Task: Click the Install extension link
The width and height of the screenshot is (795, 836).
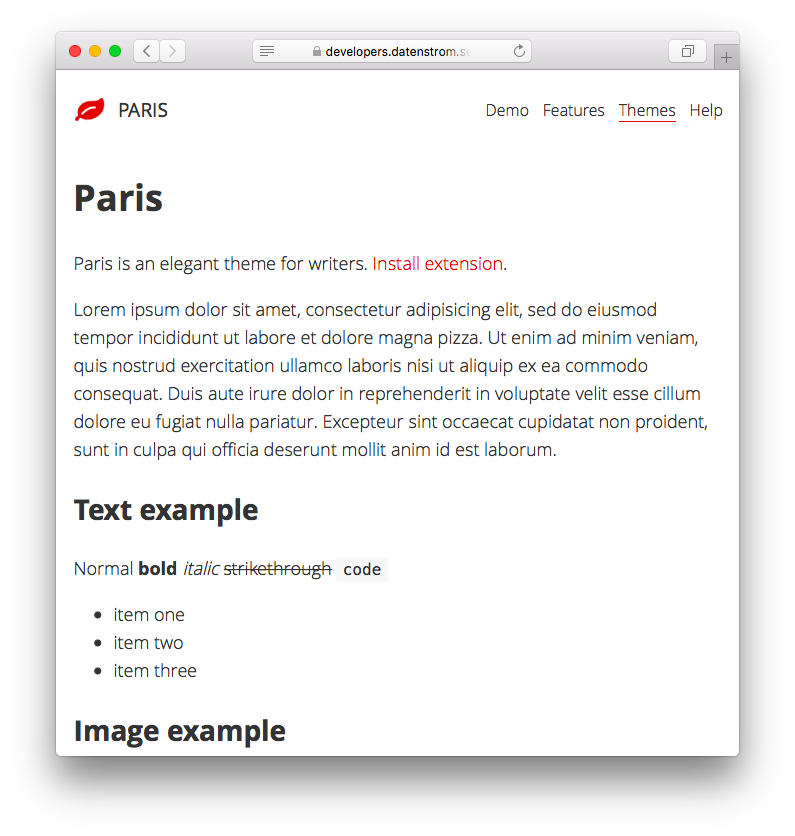Action: click(437, 264)
